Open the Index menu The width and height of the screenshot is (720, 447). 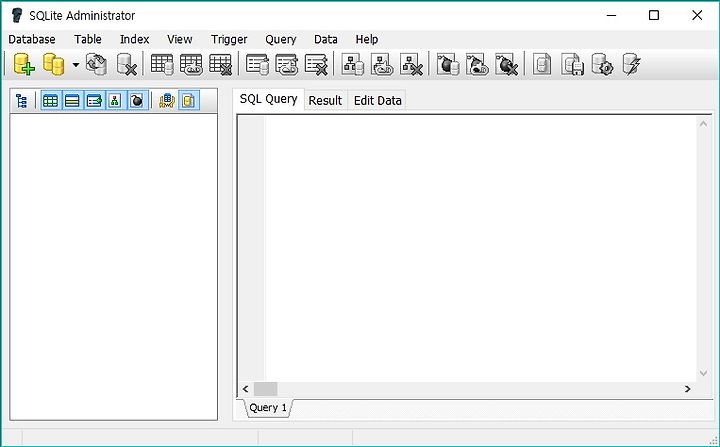coord(135,40)
